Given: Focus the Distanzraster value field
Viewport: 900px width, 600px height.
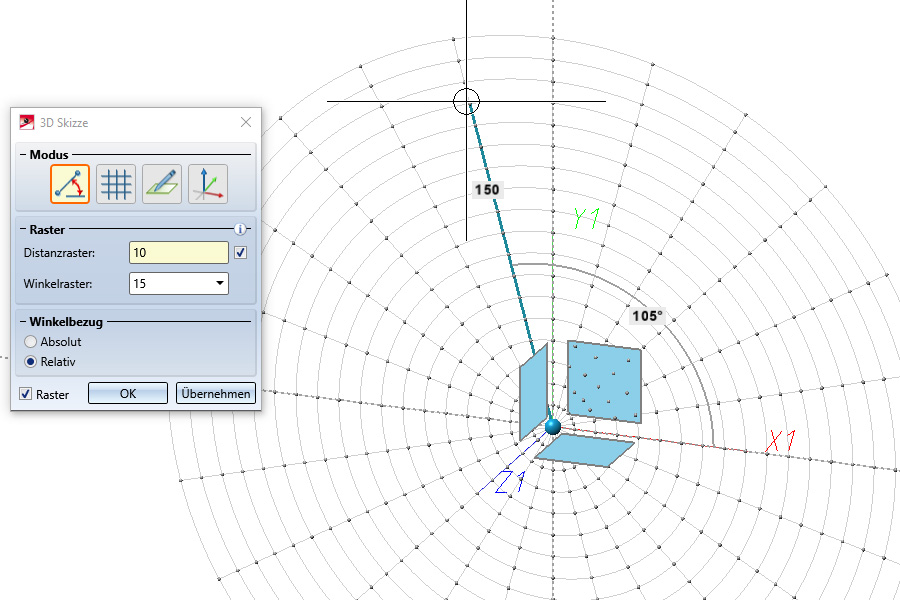Looking at the screenshot, I should (x=179, y=253).
